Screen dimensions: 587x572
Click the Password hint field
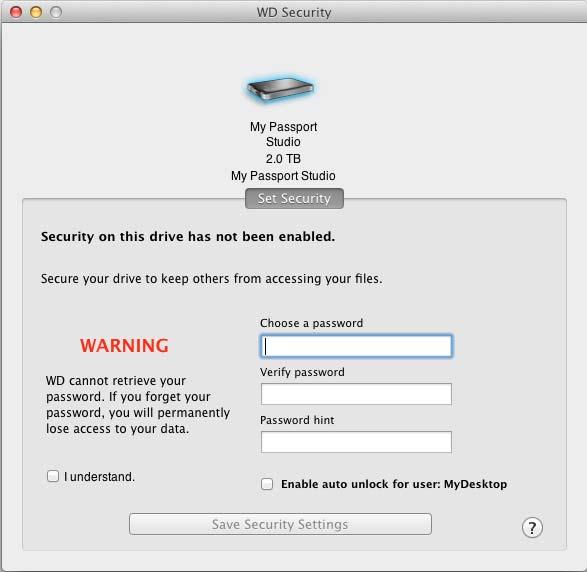(356, 442)
